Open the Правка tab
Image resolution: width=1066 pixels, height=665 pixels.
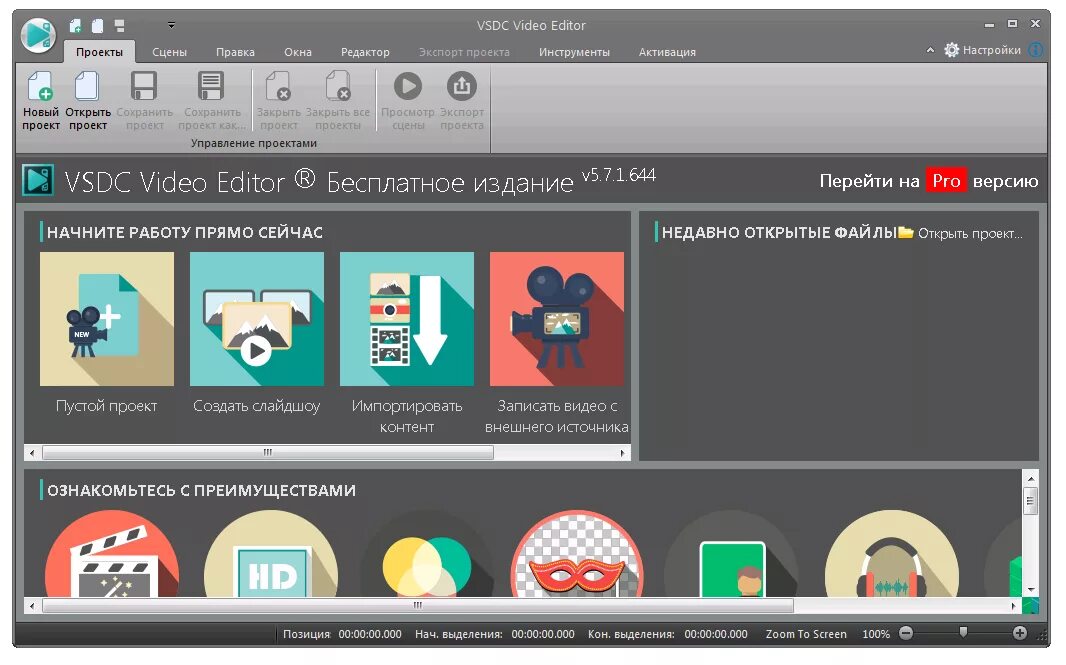tap(235, 52)
